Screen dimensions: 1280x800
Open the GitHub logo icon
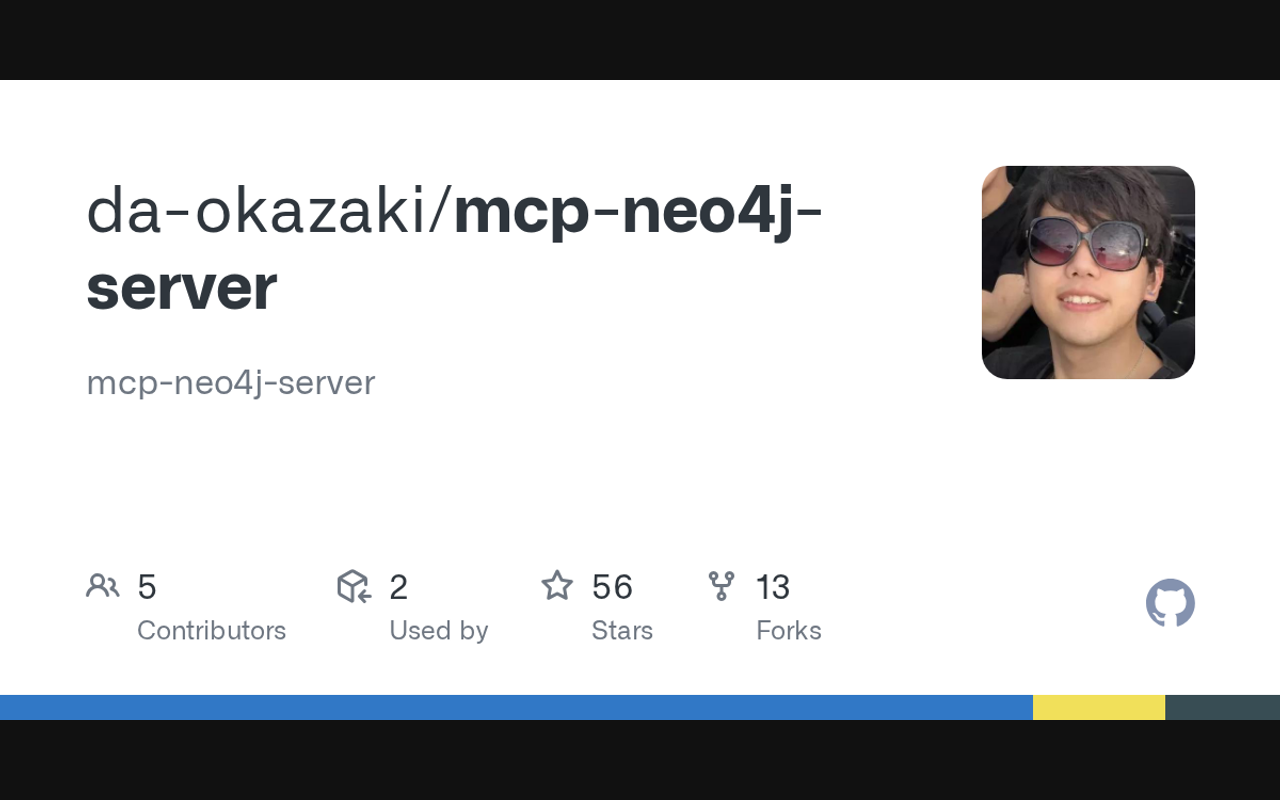1170,603
